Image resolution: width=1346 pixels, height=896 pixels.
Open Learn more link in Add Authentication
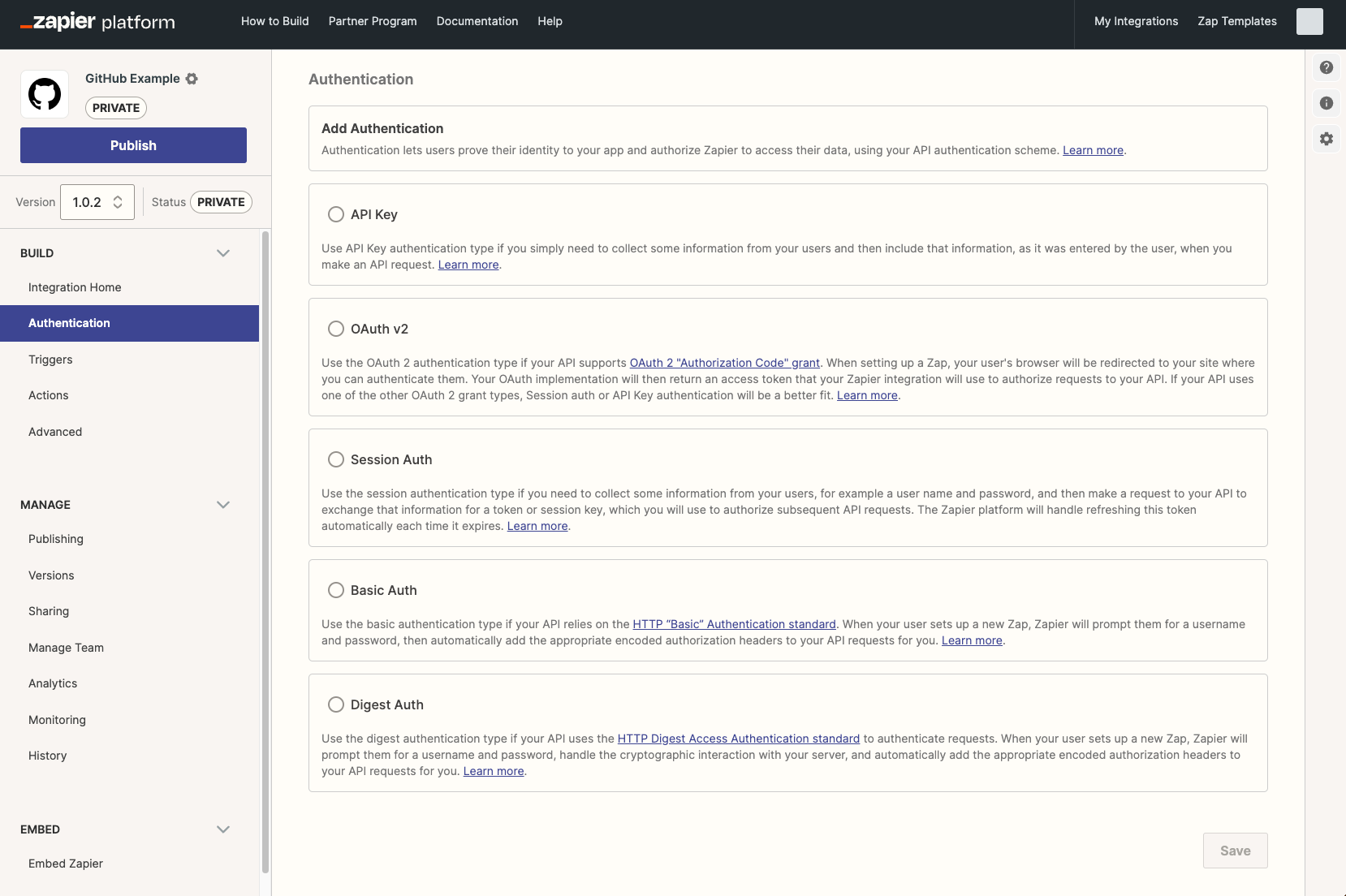coord(1093,150)
